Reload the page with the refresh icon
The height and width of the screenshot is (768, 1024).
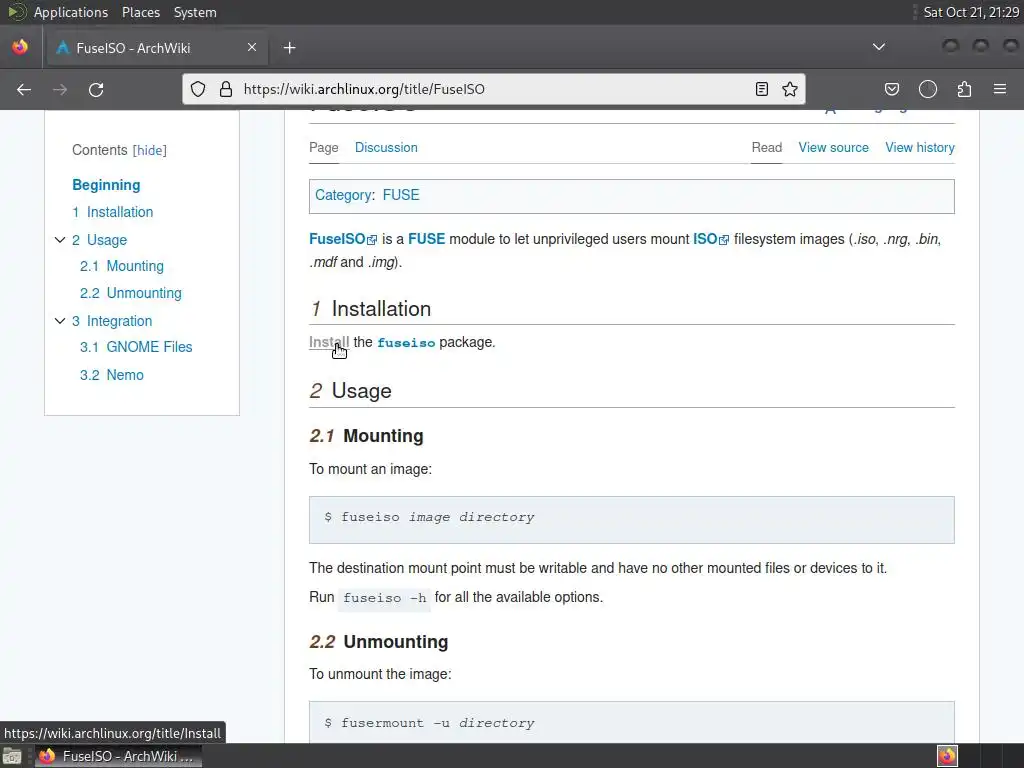[x=96, y=89]
